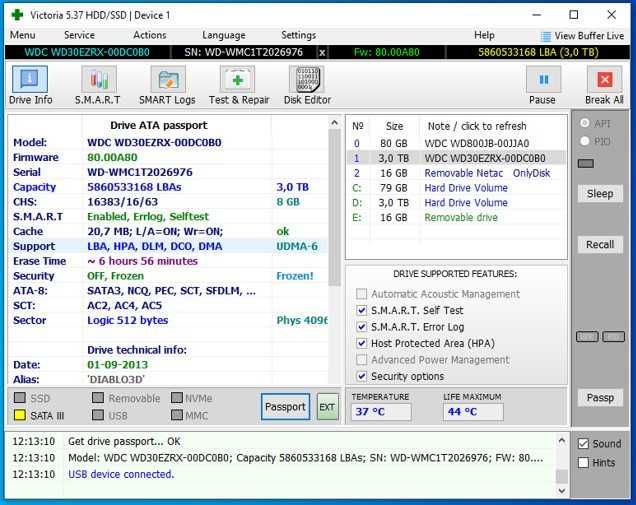
Task: Click the small gray indicator under PIO
Action: 585,163
